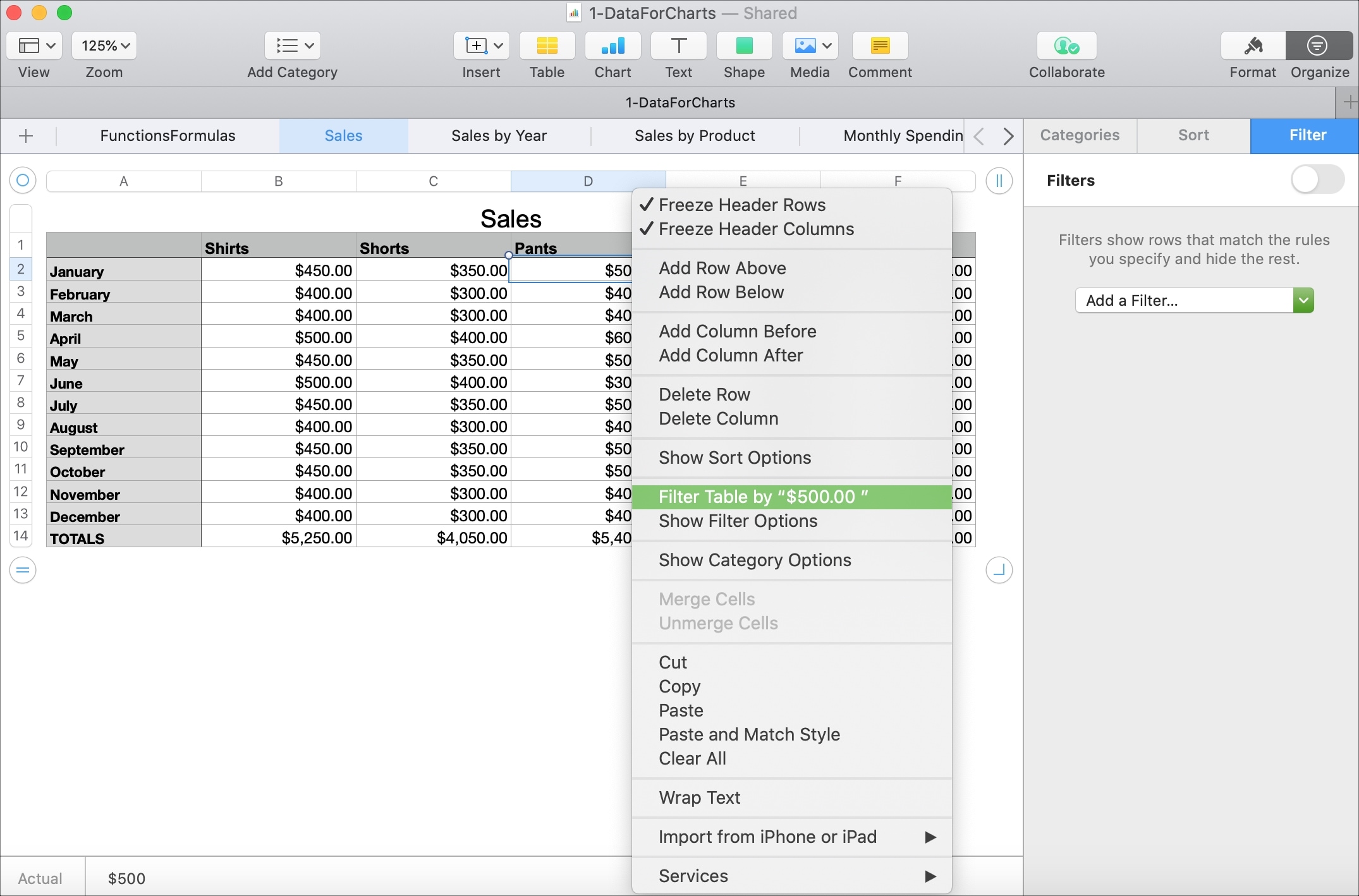Open the Format inspector
Viewport: 1359px width, 896px height.
1253,45
